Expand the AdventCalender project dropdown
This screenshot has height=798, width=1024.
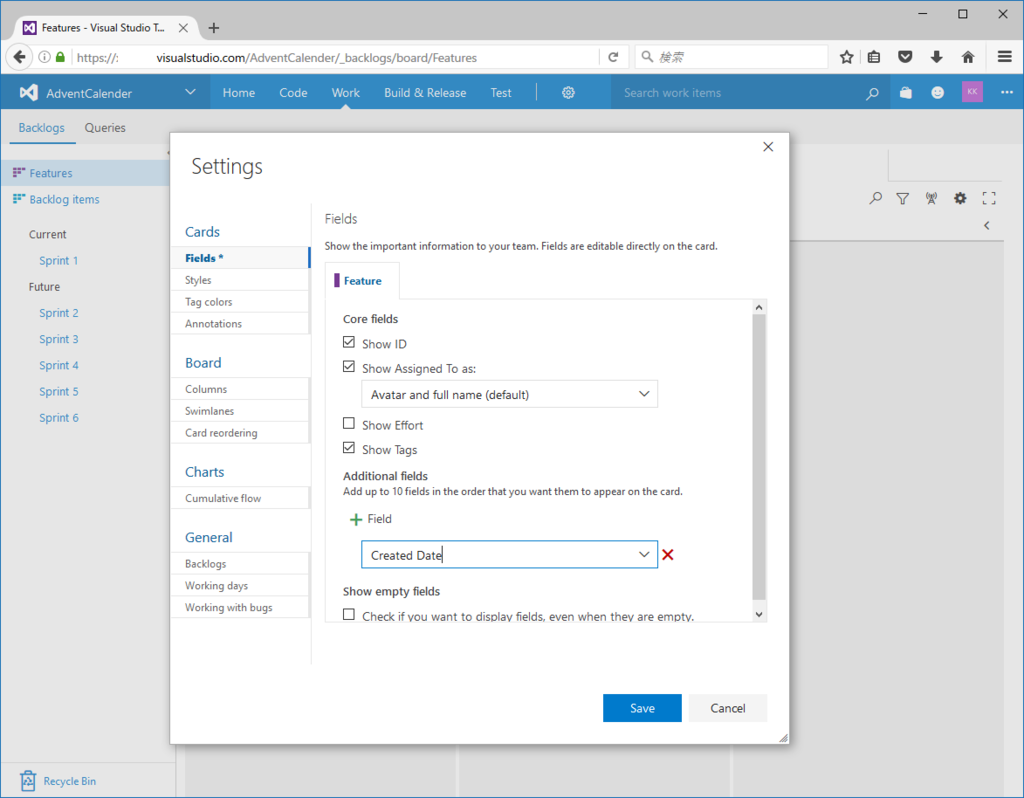click(x=190, y=92)
